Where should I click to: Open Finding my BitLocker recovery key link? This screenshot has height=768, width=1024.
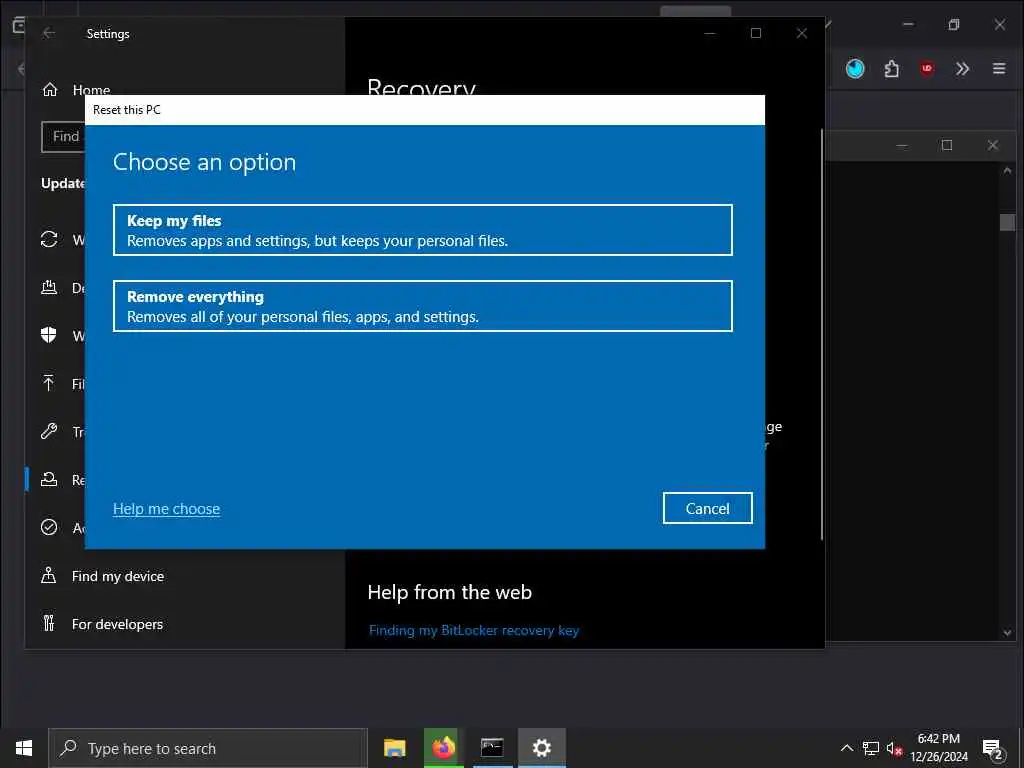(473, 630)
